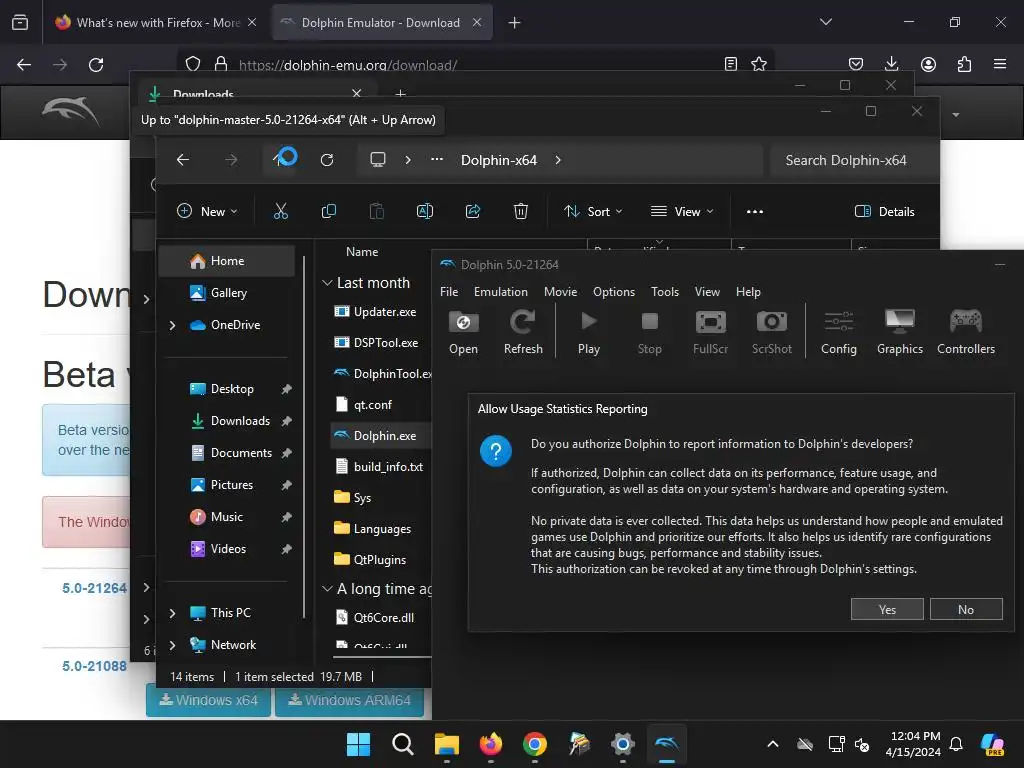Image resolution: width=1024 pixels, height=768 pixels.
Task: Expand the OneDrive tree node
Action: tap(172, 325)
